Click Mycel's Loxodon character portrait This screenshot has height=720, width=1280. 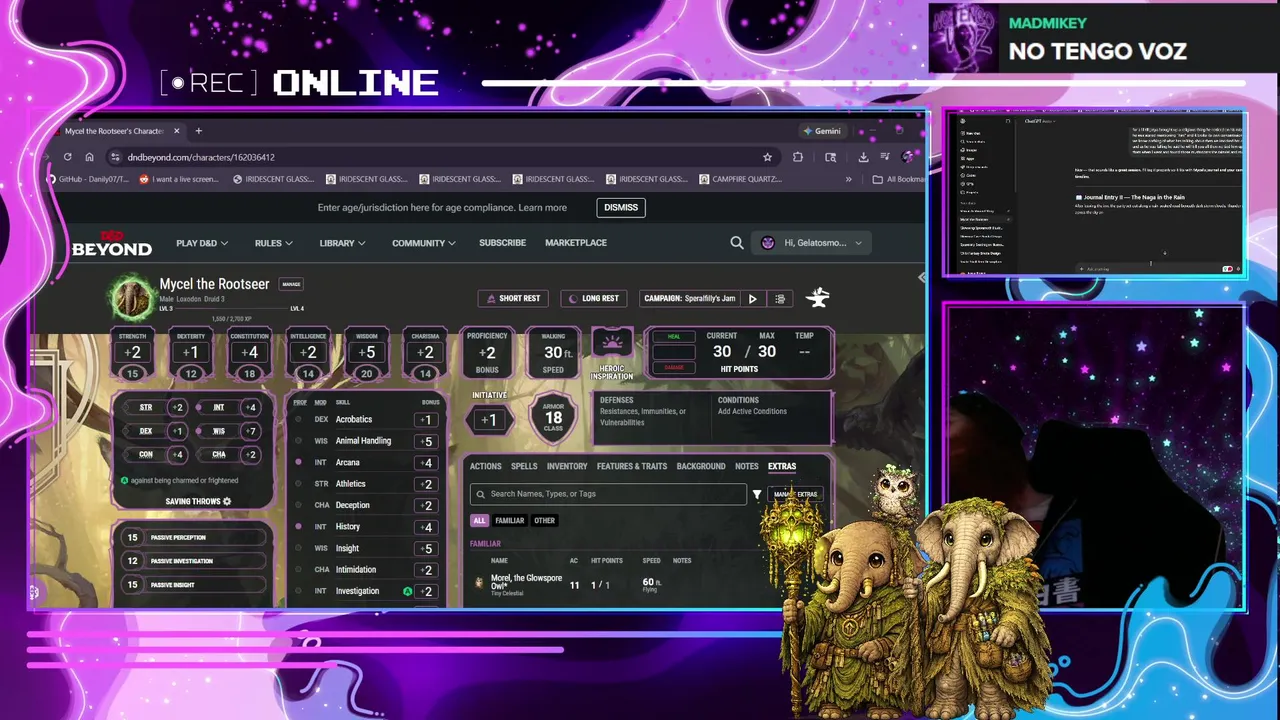point(131,298)
